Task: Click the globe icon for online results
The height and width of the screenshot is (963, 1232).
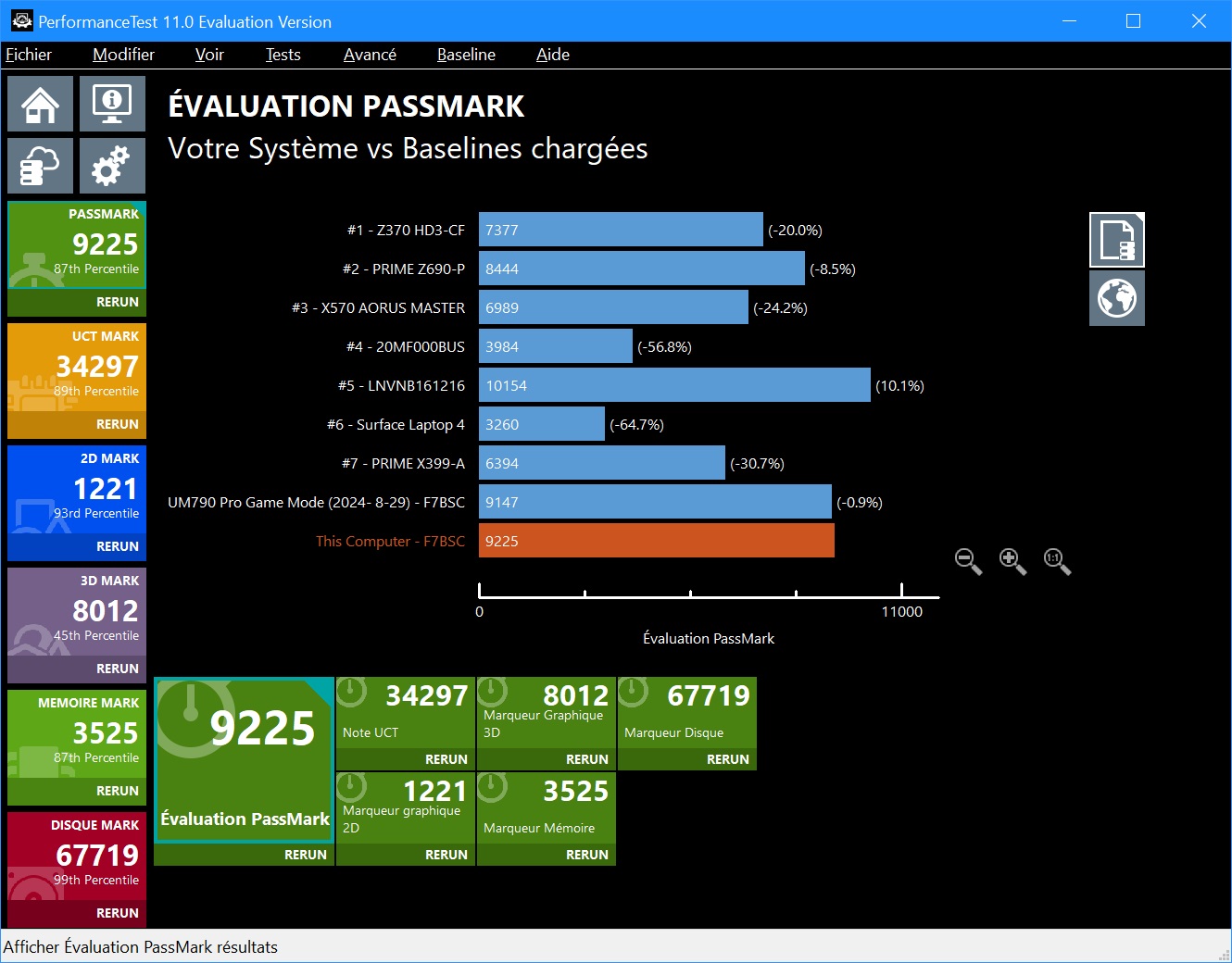Action: pos(1116,298)
